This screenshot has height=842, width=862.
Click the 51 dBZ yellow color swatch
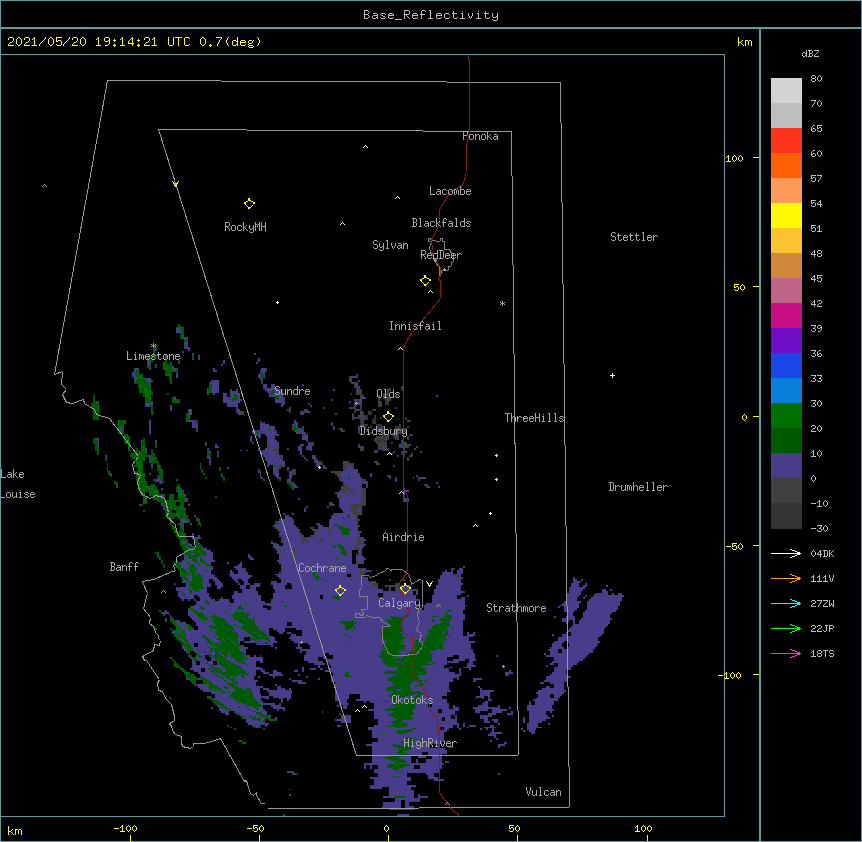click(786, 215)
